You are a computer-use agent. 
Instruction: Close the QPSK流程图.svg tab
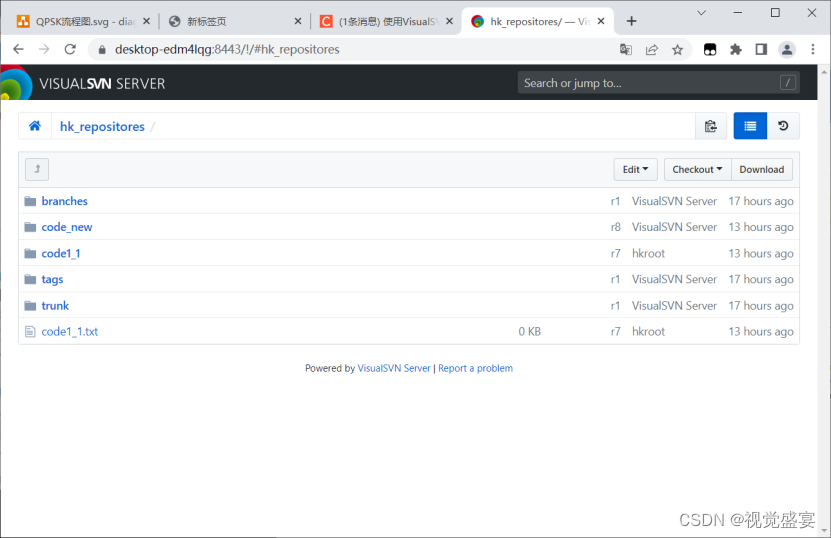pos(147,21)
